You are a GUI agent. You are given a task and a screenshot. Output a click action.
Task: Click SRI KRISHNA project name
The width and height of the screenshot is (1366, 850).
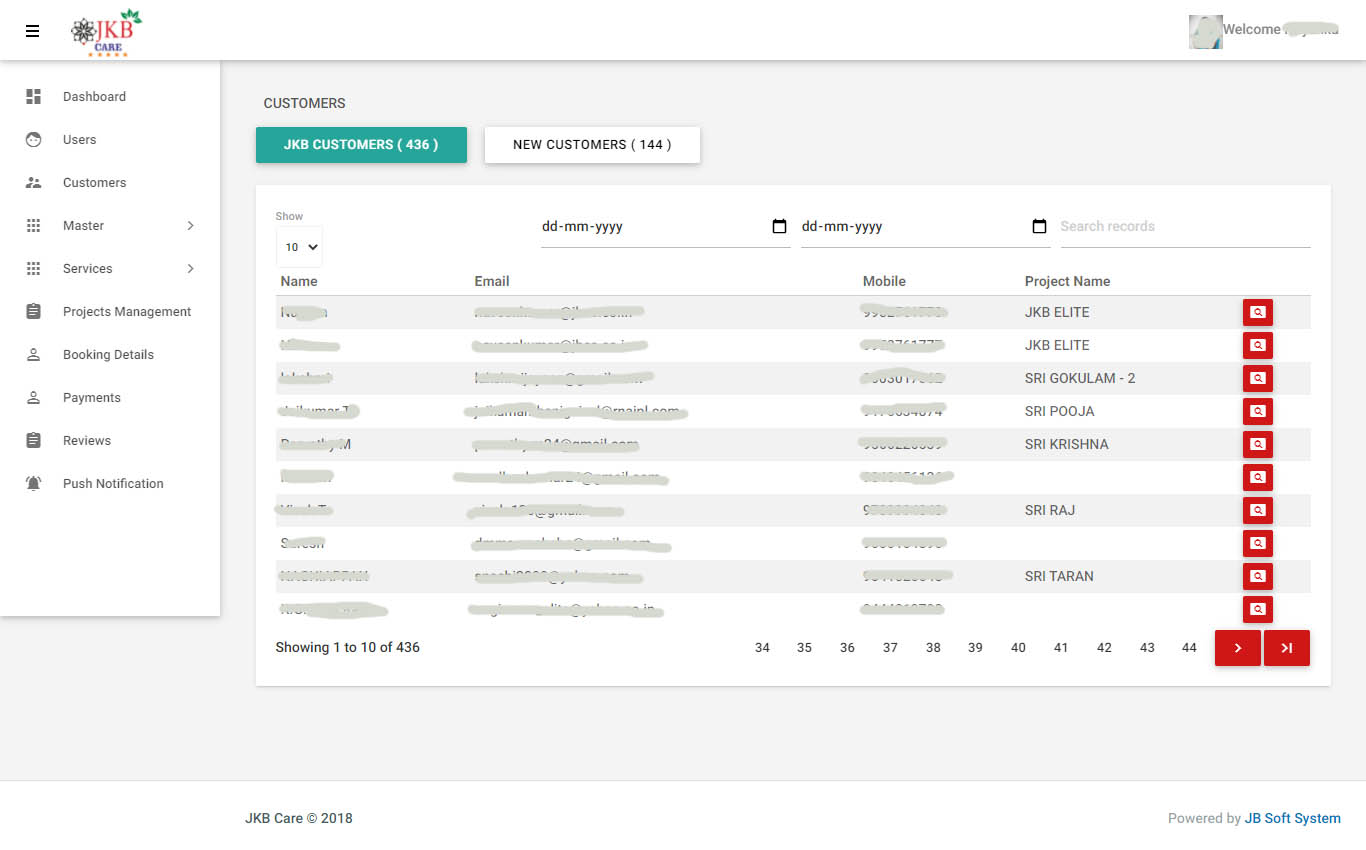pyautogui.click(x=1066, y=444)
